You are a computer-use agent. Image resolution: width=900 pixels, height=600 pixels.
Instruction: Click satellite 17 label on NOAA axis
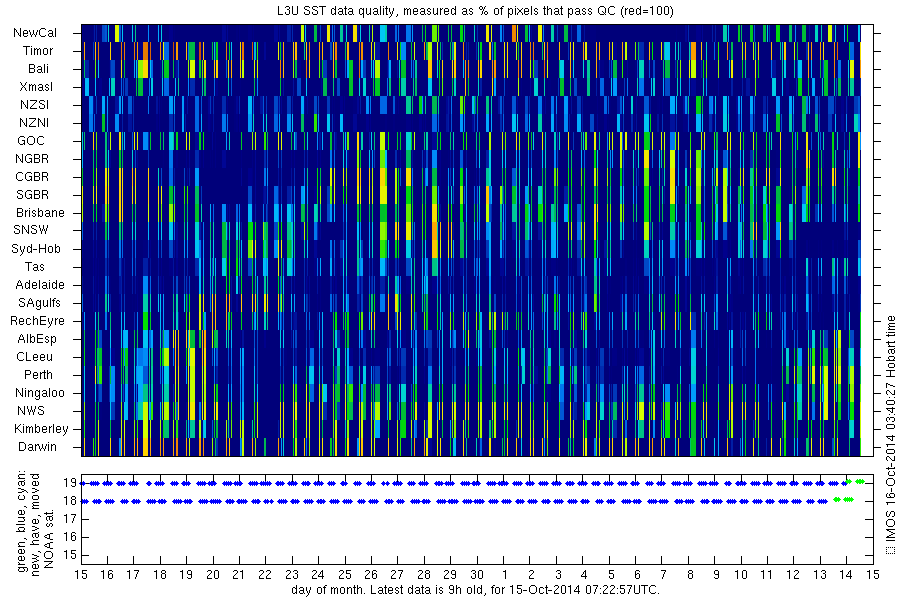click(70, 520)
